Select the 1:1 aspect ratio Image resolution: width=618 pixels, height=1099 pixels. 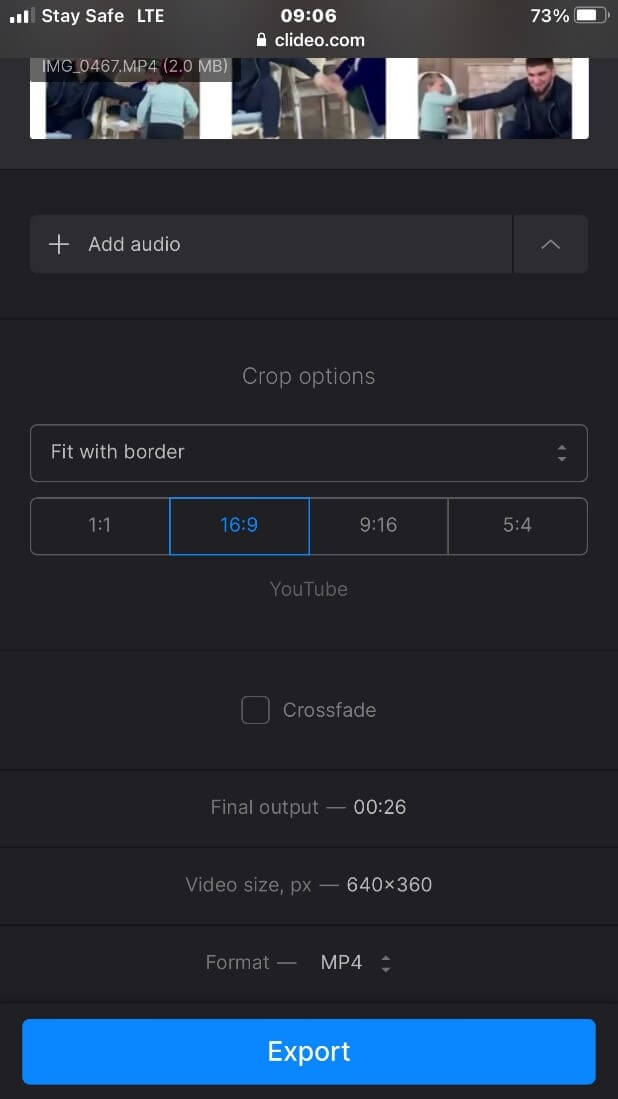click(100, 525)
